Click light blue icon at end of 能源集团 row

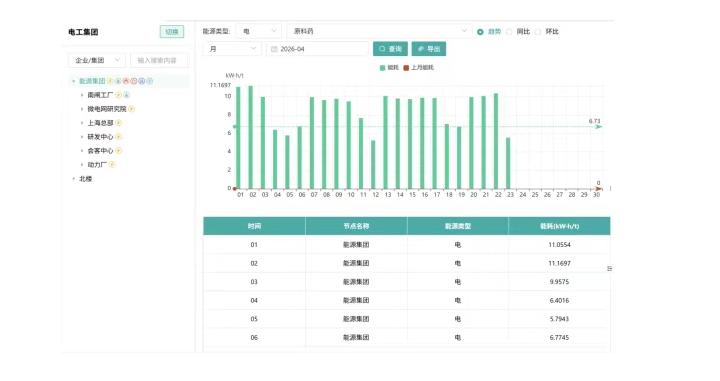tap(149, 81)
